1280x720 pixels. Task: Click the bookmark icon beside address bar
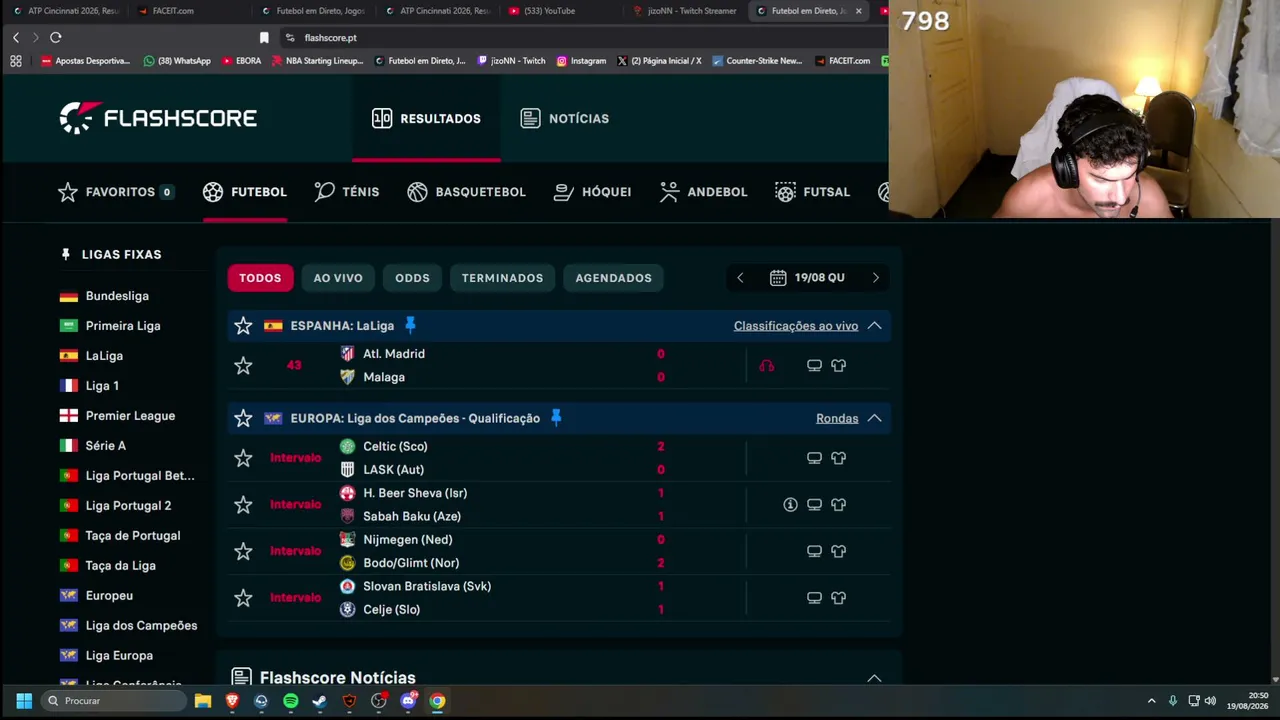tap(264, 38)
